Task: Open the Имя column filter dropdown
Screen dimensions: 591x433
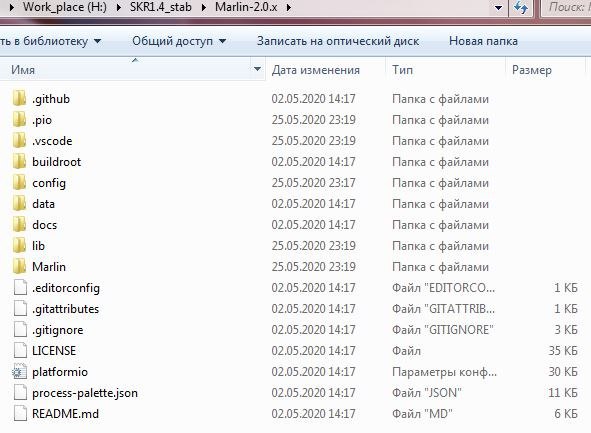Action: tap(257, 69)
